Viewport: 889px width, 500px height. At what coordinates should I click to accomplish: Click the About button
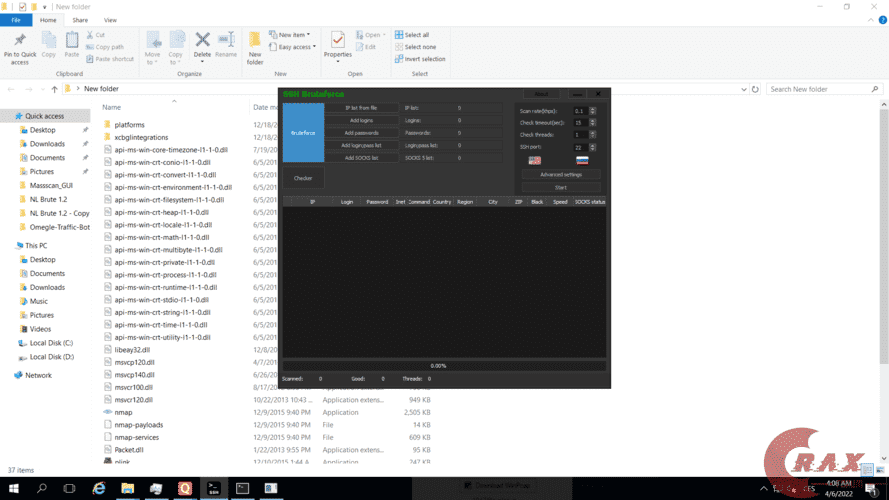tap(540, 94)
